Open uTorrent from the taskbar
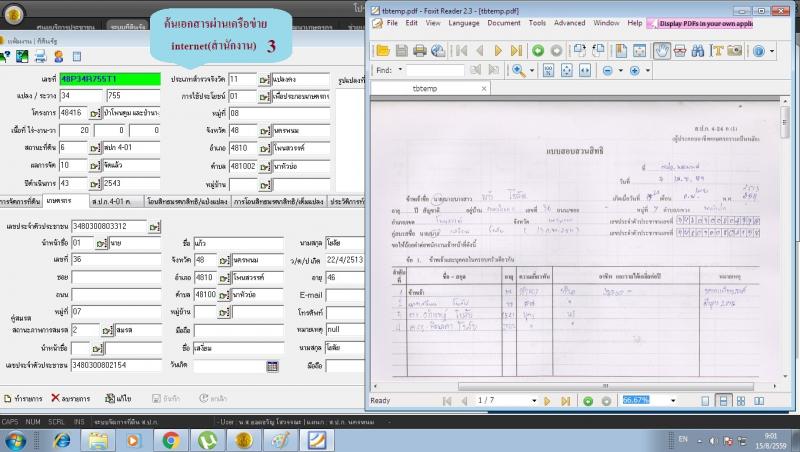 pyautogui.click(x=207, y=440)
